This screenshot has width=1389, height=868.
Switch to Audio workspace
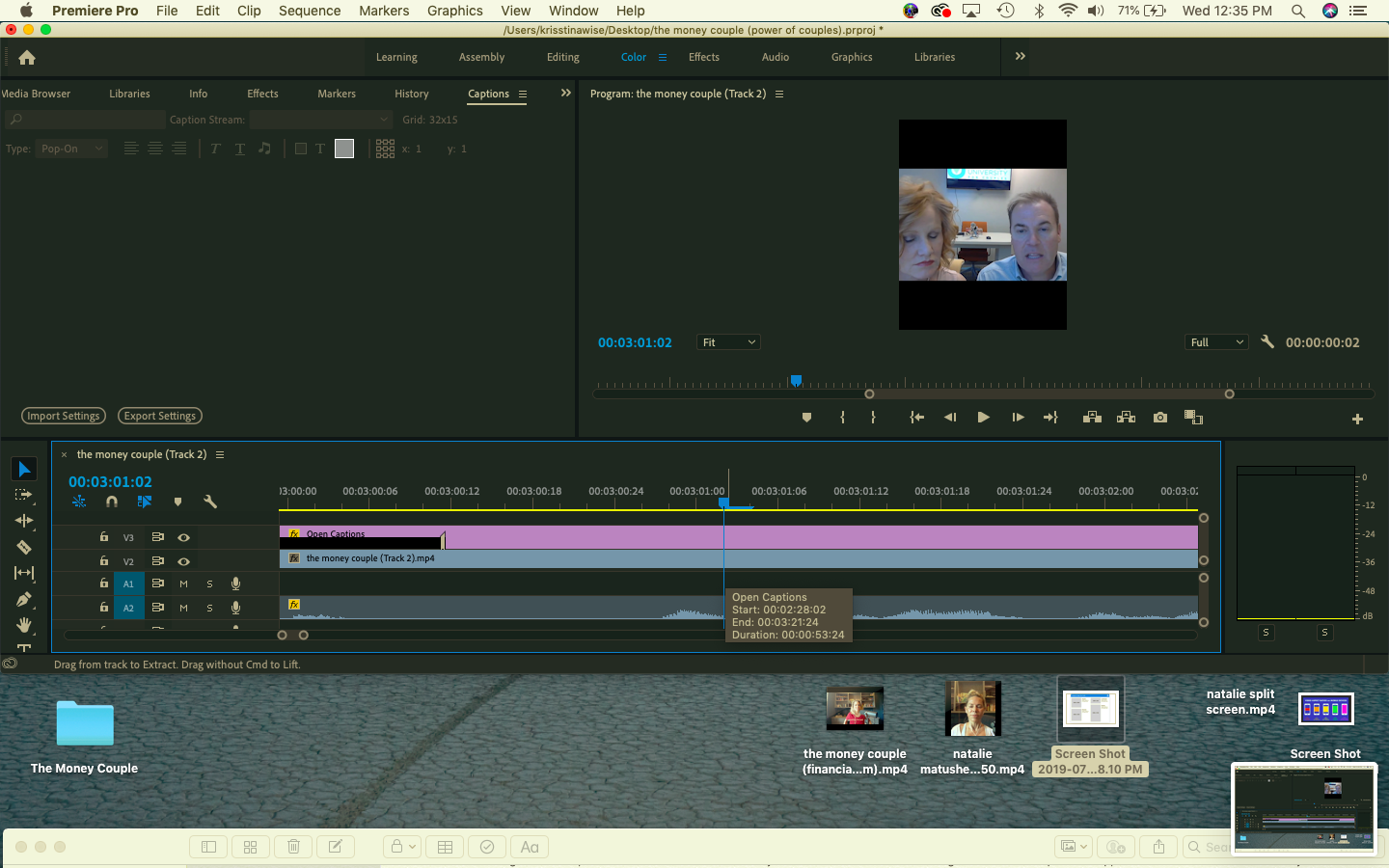[776, 57]
